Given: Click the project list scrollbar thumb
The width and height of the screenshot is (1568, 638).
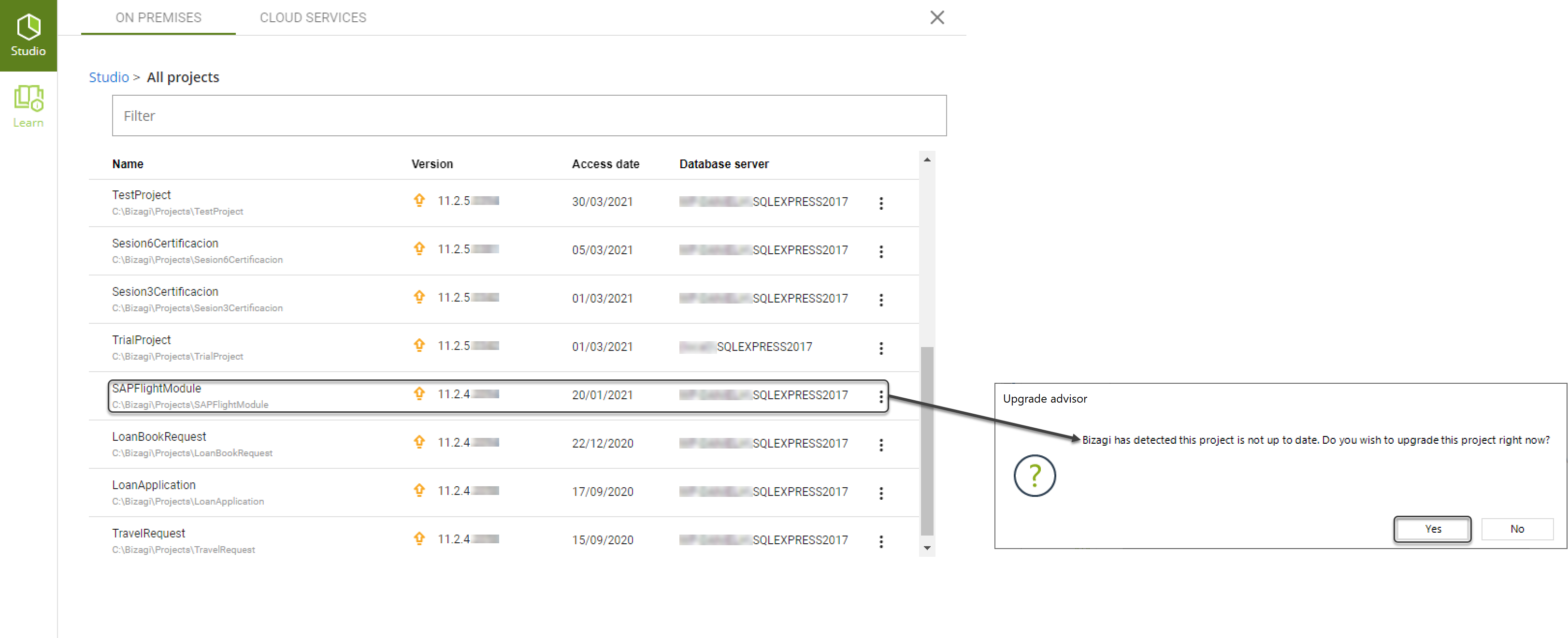Looking at the screenshot, I should 926,441.
